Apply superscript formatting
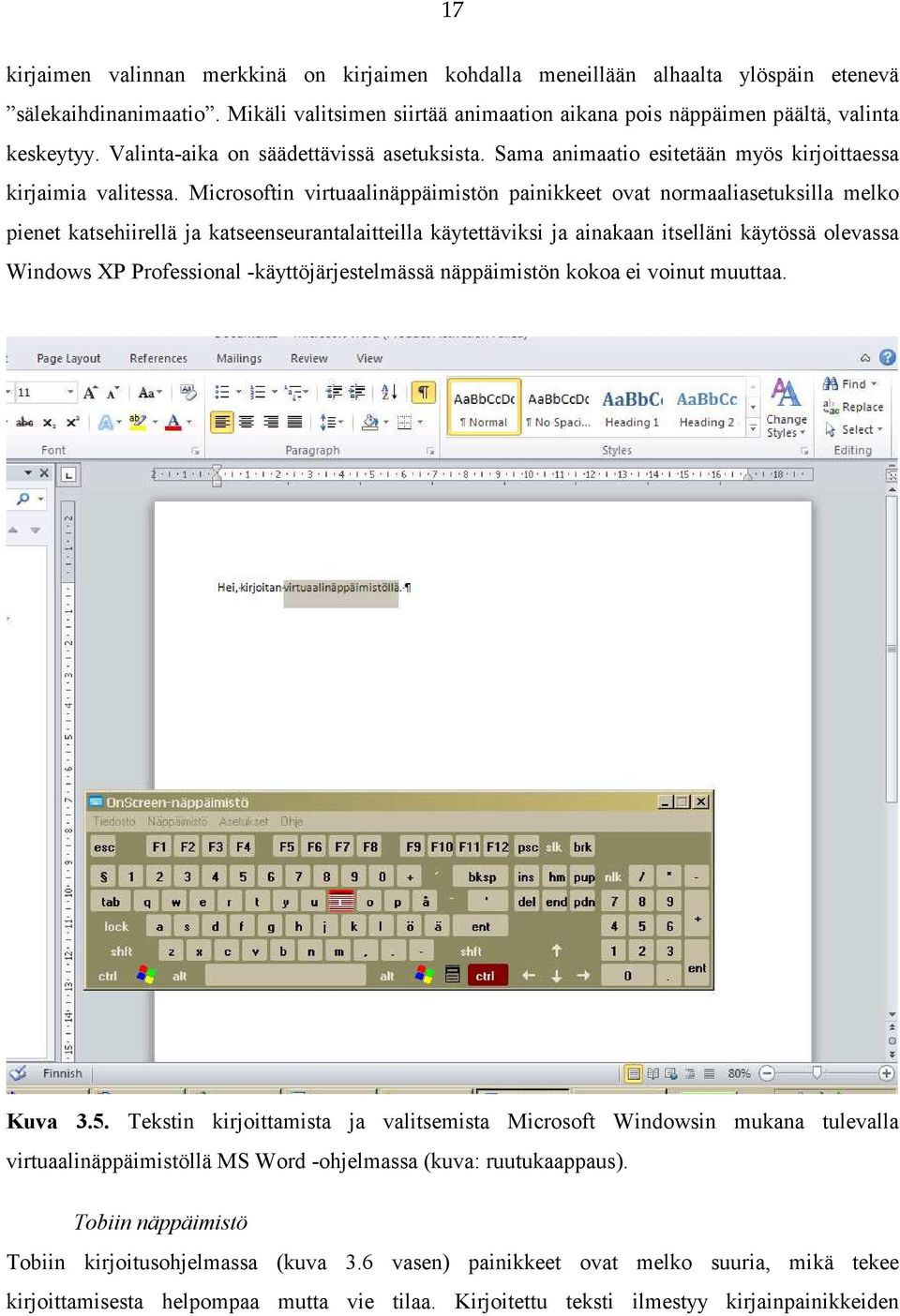Viewport: 900px width, 1316px height. 72,423
